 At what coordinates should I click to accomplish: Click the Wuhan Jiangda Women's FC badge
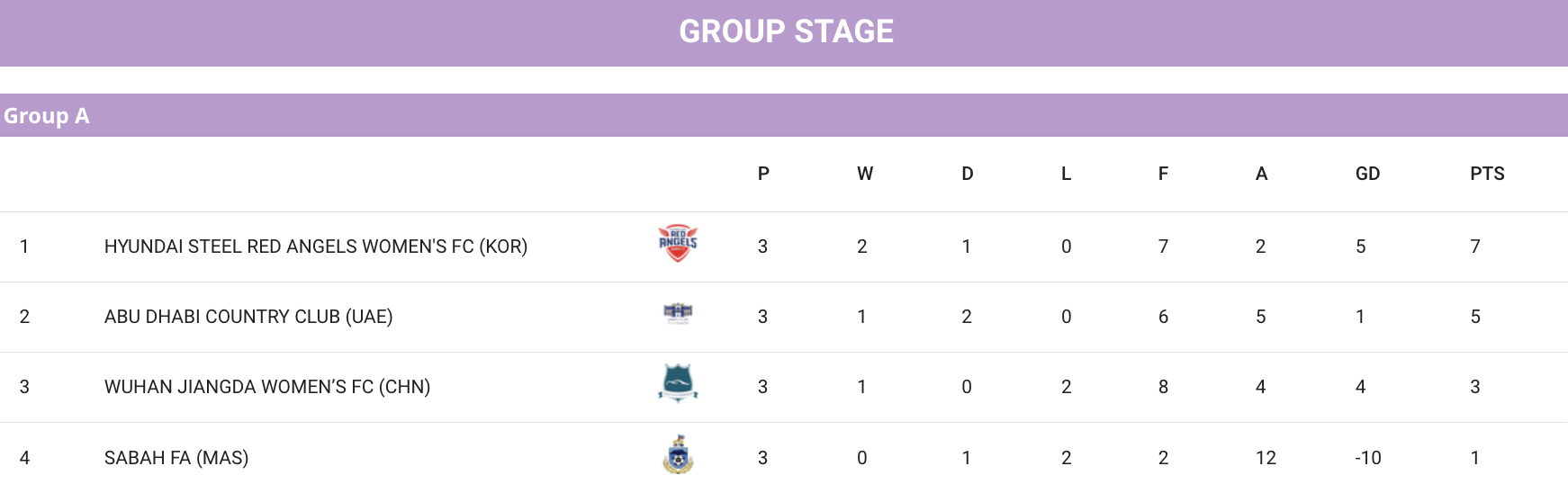pyautogui.click(x=678, y=383)
